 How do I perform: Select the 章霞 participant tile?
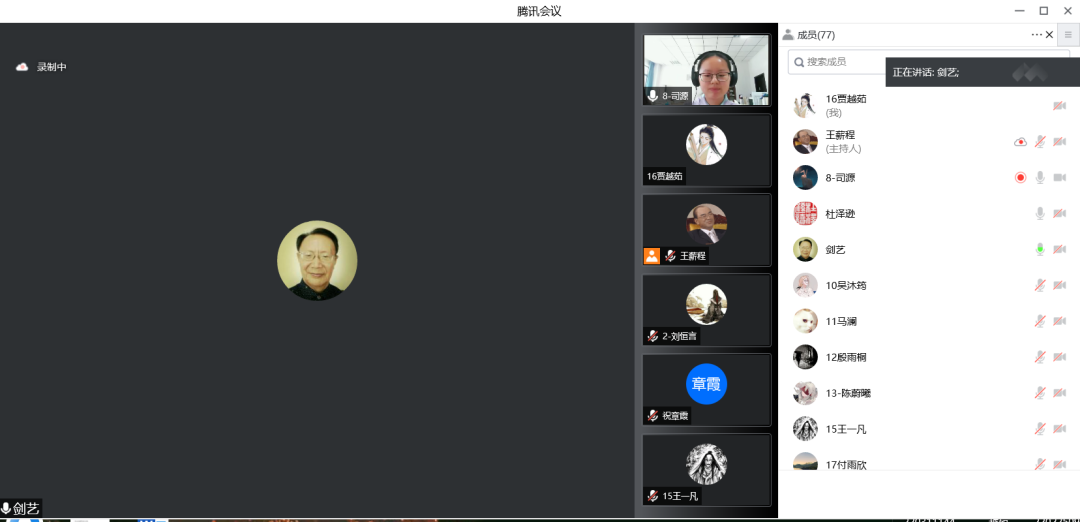[706, 388]
